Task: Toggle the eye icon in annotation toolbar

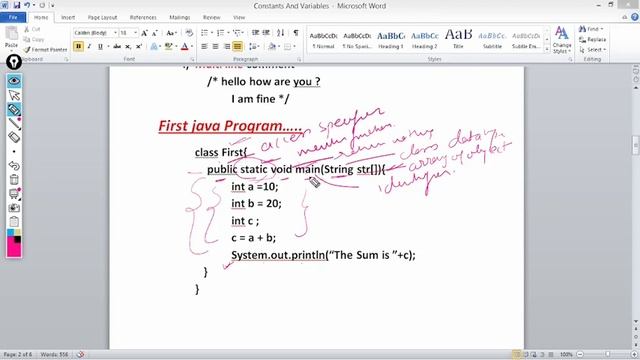Action: click(x=14, y=81)
